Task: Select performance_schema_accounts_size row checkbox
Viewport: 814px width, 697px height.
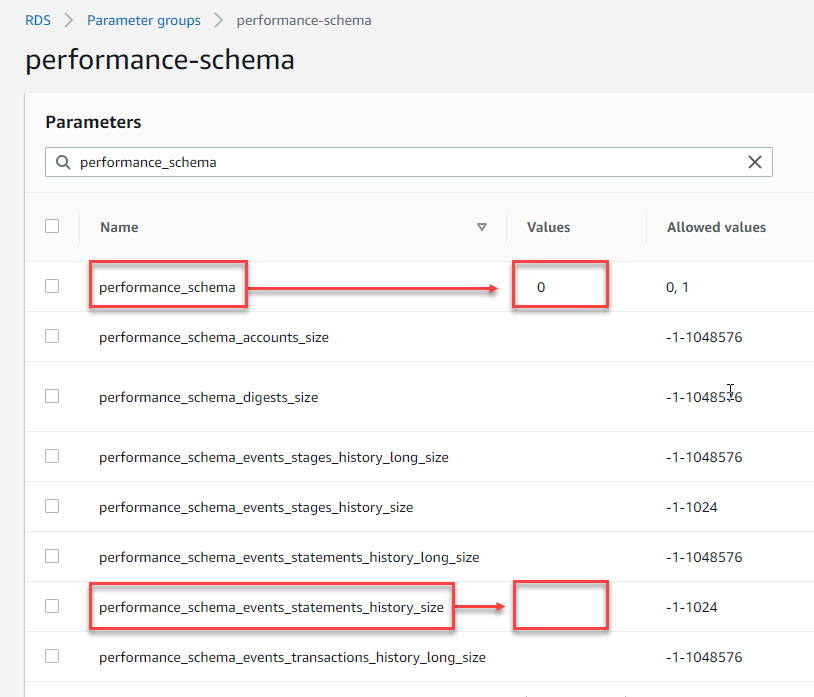Action: (x=52, y=336)
